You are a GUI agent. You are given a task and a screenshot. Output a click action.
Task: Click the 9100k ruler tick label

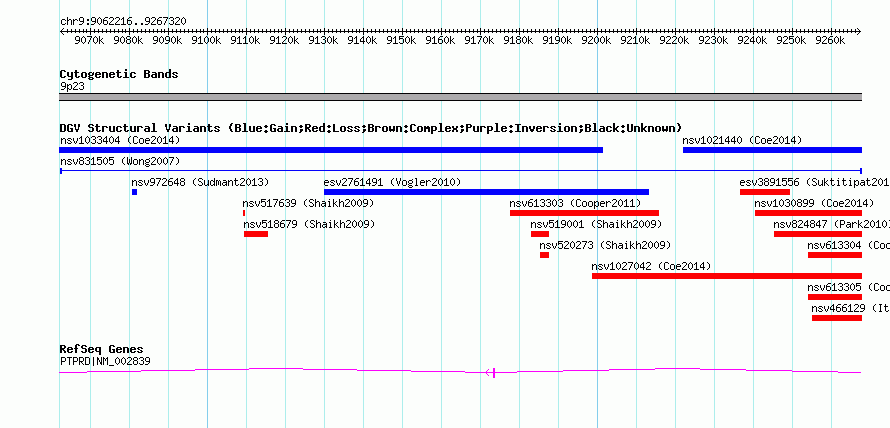click(x=206, y=41)
